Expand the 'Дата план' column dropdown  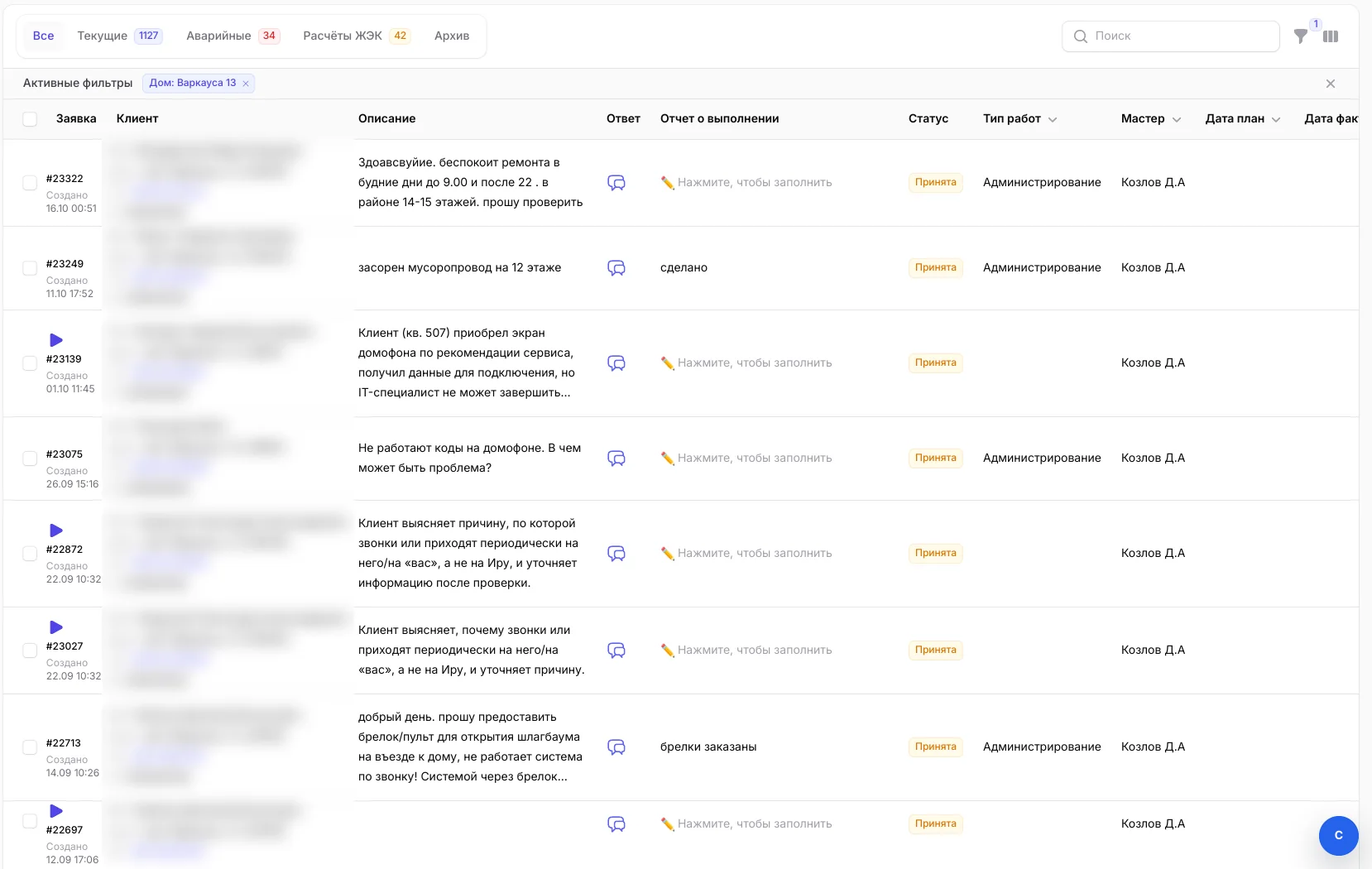(1276, 120)
